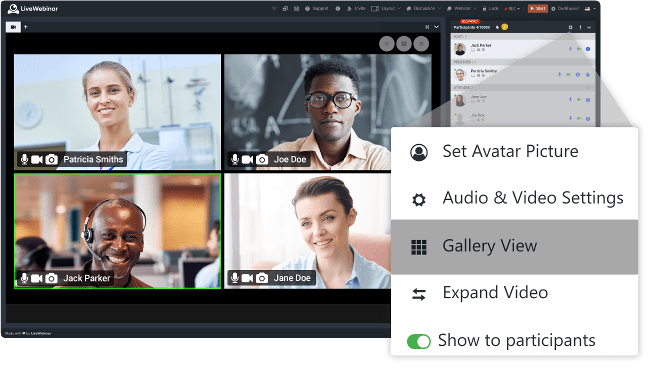
Task: Toggle Jack Parker's camera in participants list
Action: tap(579, 49)
